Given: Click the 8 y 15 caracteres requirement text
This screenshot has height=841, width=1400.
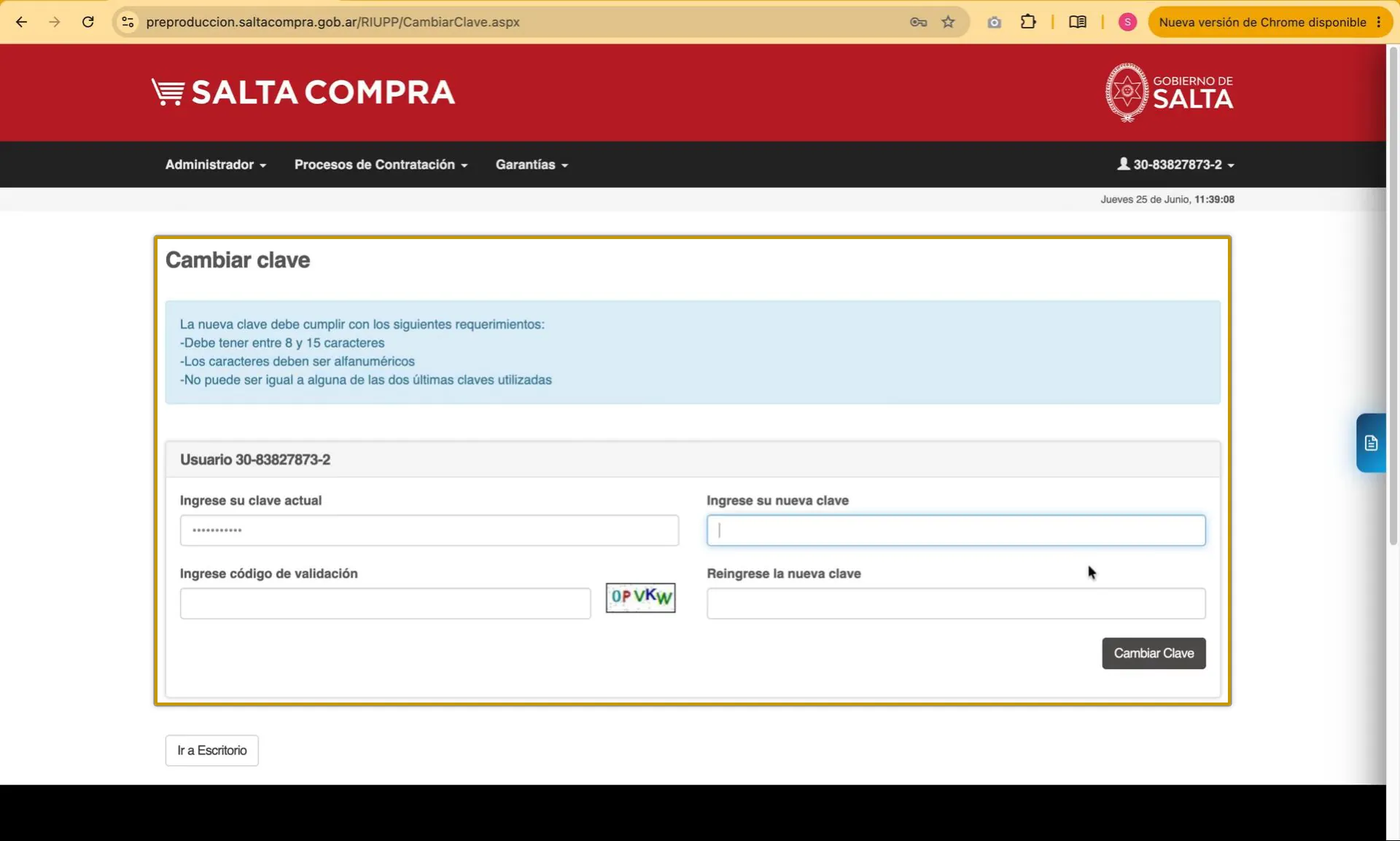Looking at the screenshot, I should [282, 343].
